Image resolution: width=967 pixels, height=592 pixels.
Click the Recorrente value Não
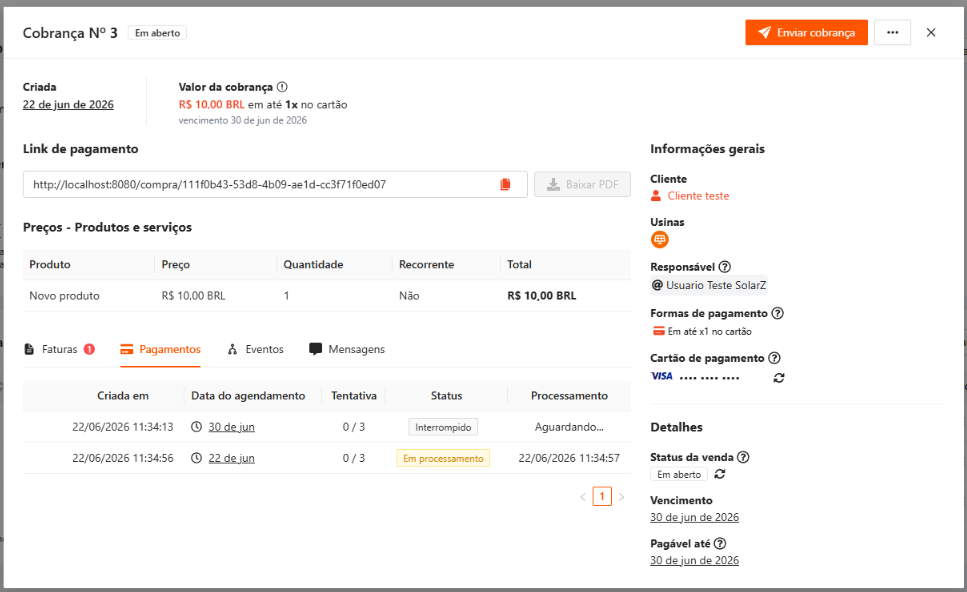(x=409, y=296)
